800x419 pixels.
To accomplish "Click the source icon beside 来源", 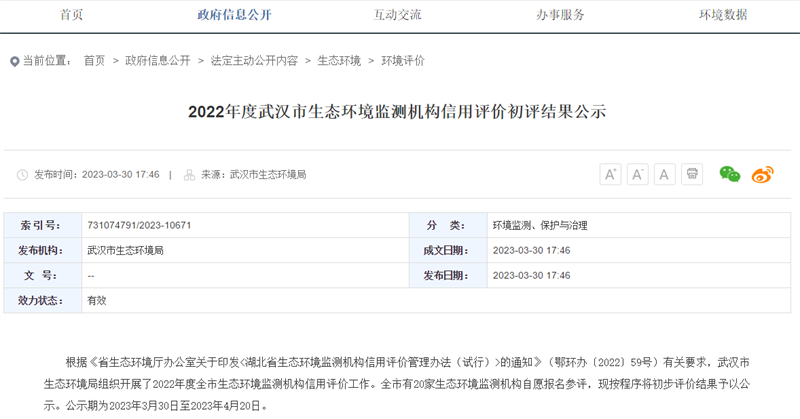I will click(x=189, y=175).
